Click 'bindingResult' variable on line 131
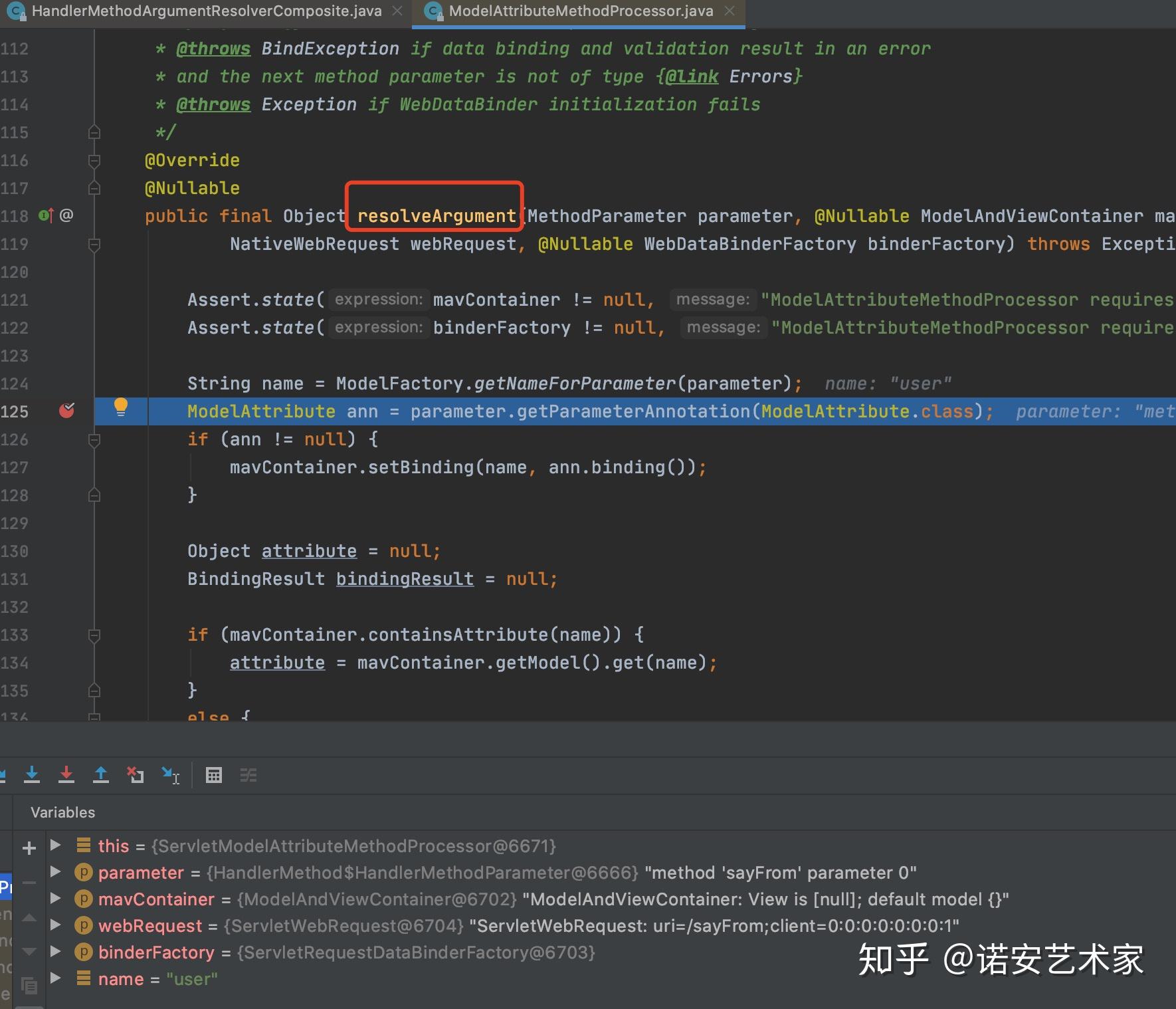This screenshot has height=1009, width=1176. pyautogui.click(x=405, y=579)
